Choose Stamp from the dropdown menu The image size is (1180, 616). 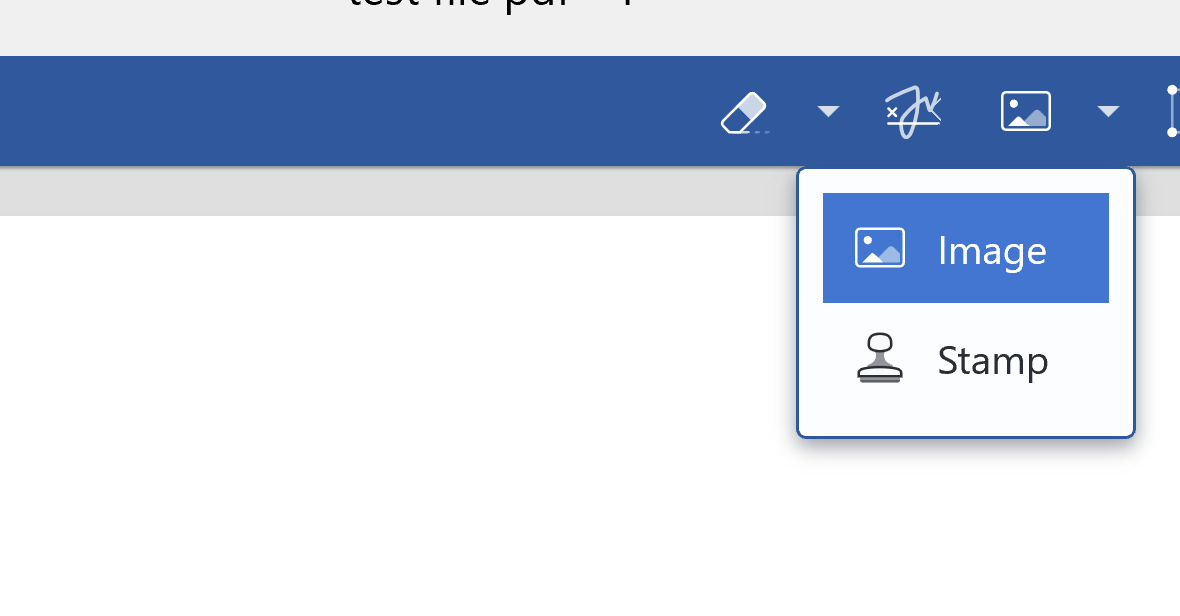point(966,359)
